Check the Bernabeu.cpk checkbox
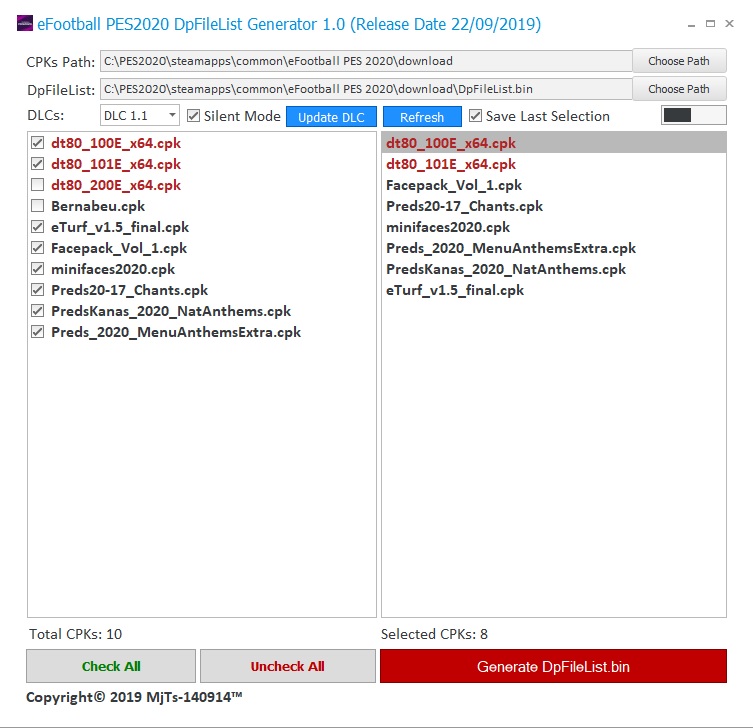The height and width of the screenshot is (728, 753). tap(37, 206)
